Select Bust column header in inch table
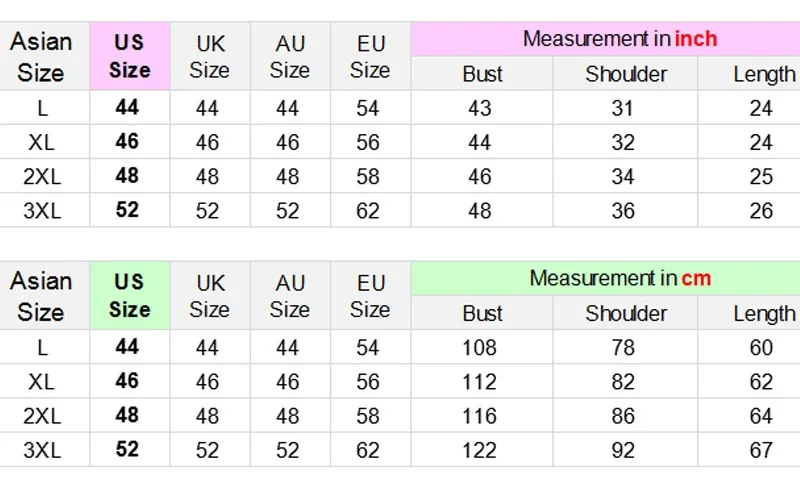 coord(482,74)
